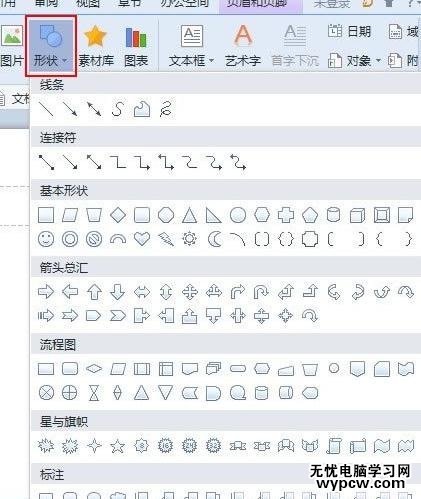Select the cube basic shape
This screenshot has height=499, width=421.
tap(357, 215)
